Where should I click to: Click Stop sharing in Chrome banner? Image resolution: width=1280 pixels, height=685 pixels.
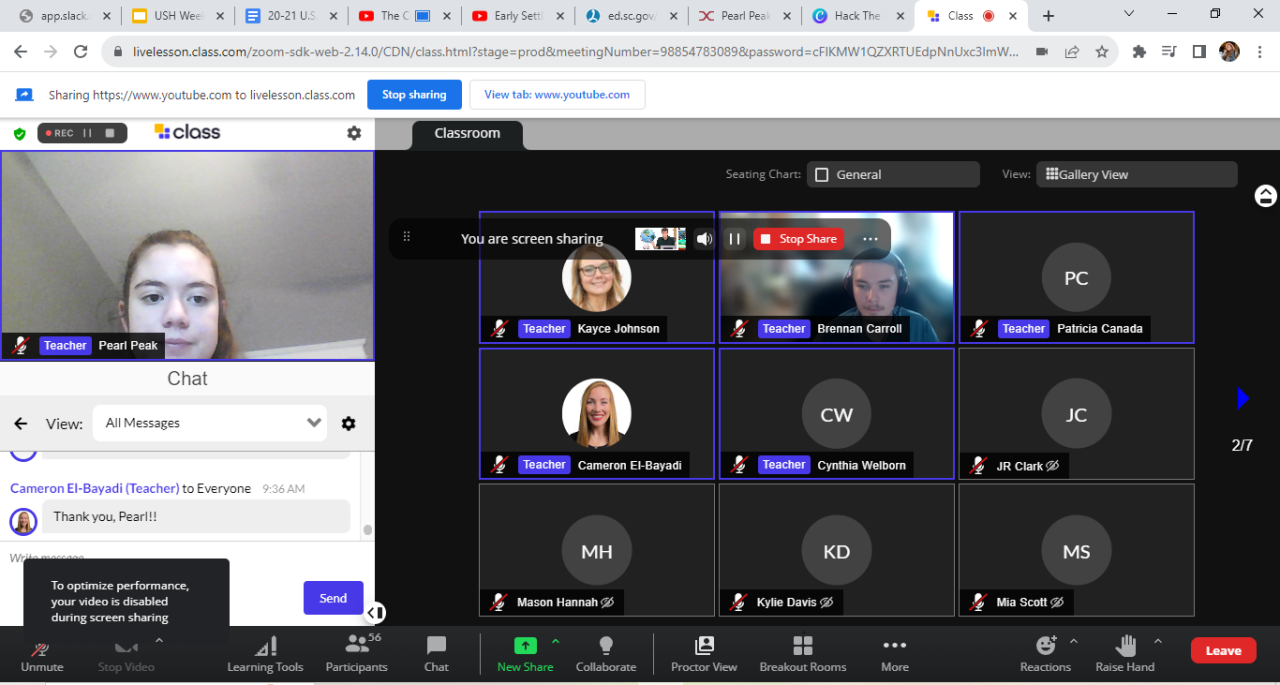click(414, 95)
